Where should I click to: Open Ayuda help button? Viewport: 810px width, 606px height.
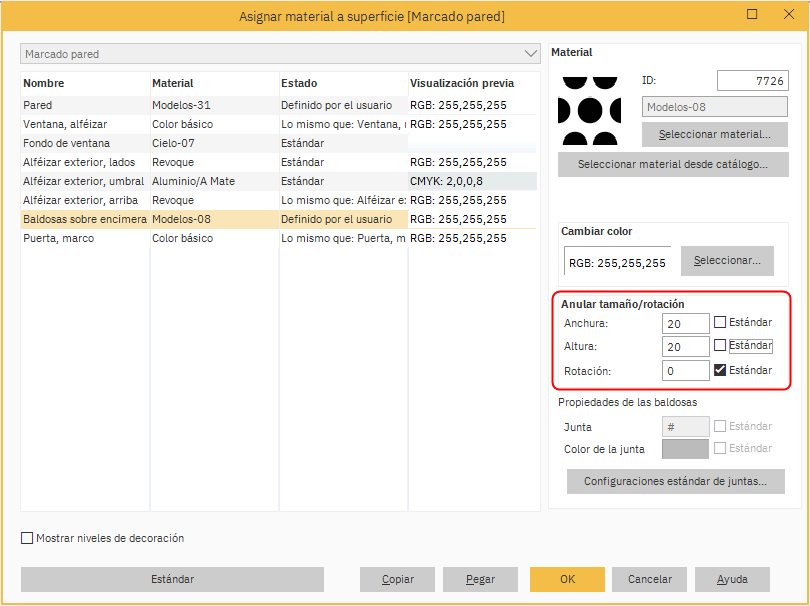point(732,579)
